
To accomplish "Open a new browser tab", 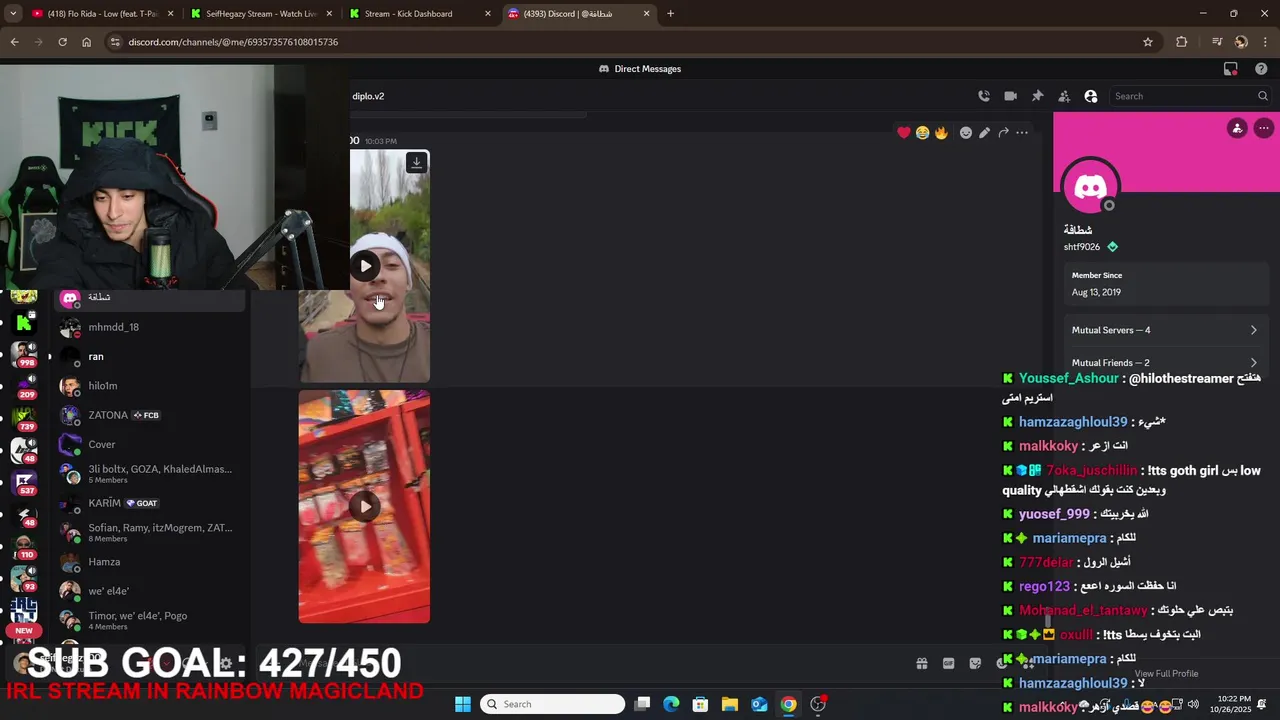I will pos(670,14).
